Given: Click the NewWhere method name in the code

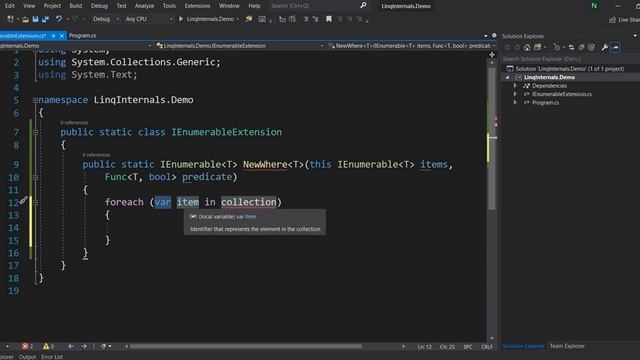Looking at the screenshot, I should (x=265, y=164).
